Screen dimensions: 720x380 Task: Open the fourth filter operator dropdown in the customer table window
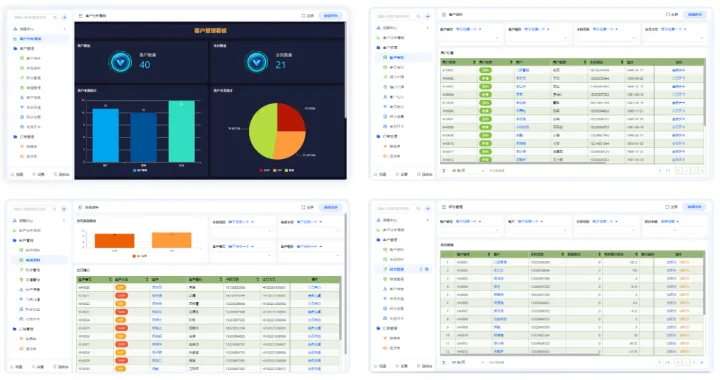click(673, 29)
